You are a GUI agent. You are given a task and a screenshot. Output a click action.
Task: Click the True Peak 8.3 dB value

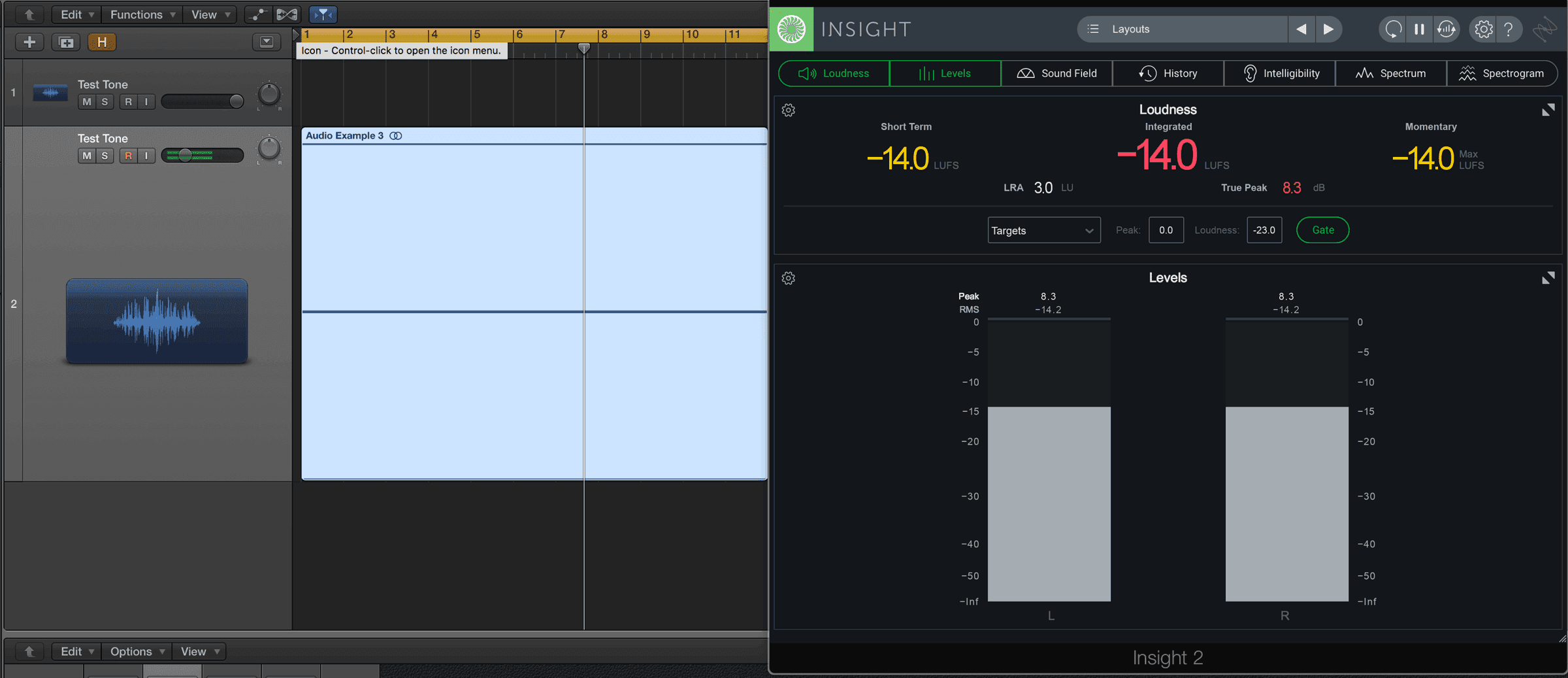pos(1292,188)
